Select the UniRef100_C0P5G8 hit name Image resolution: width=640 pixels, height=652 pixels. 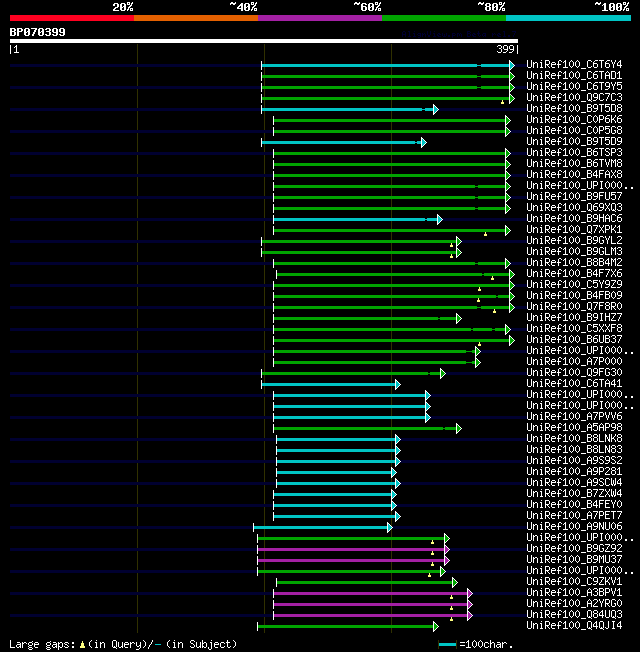coord(574,131)
